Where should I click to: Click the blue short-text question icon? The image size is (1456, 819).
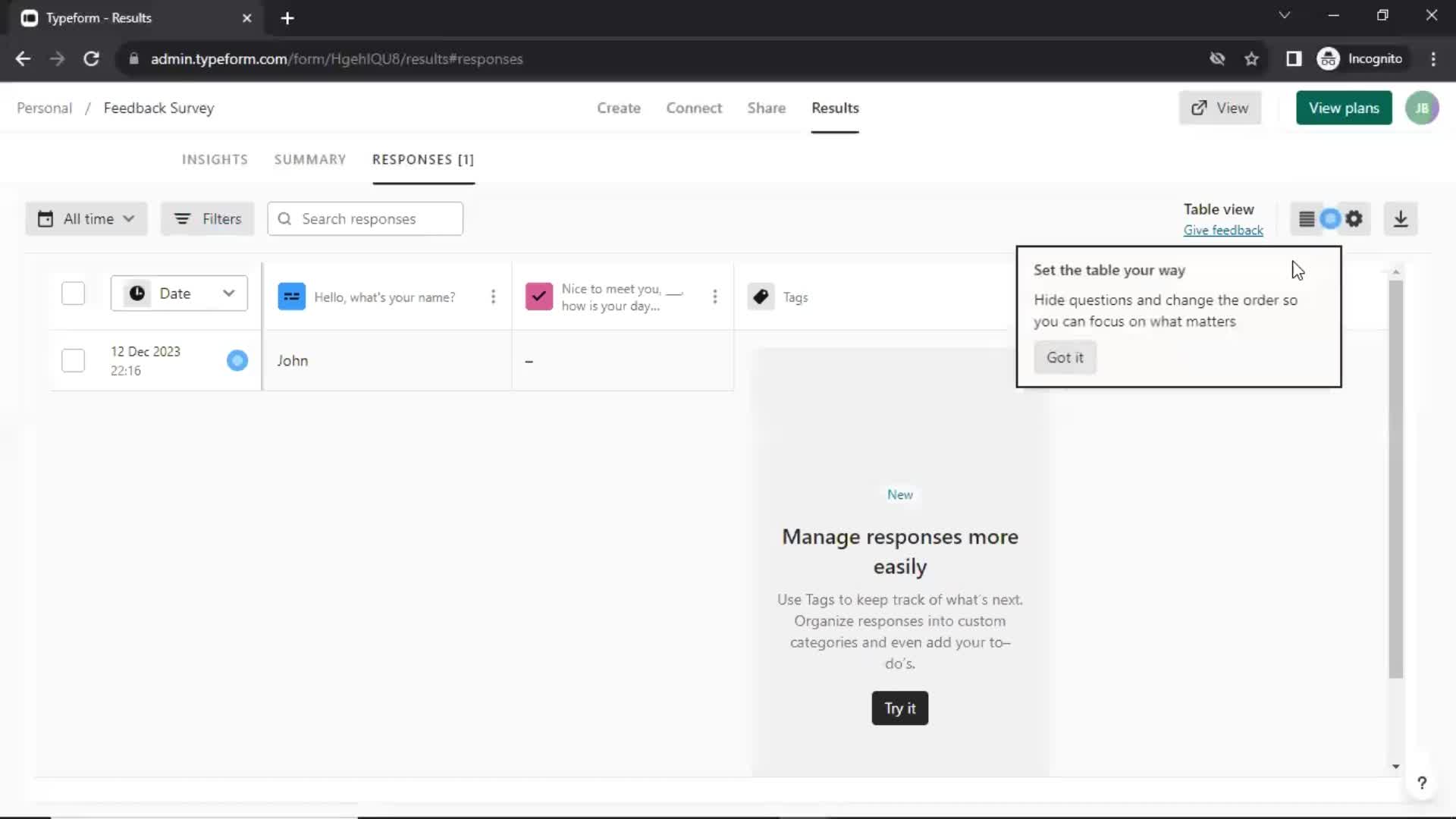pyautogui.click(x=291, y=297)
